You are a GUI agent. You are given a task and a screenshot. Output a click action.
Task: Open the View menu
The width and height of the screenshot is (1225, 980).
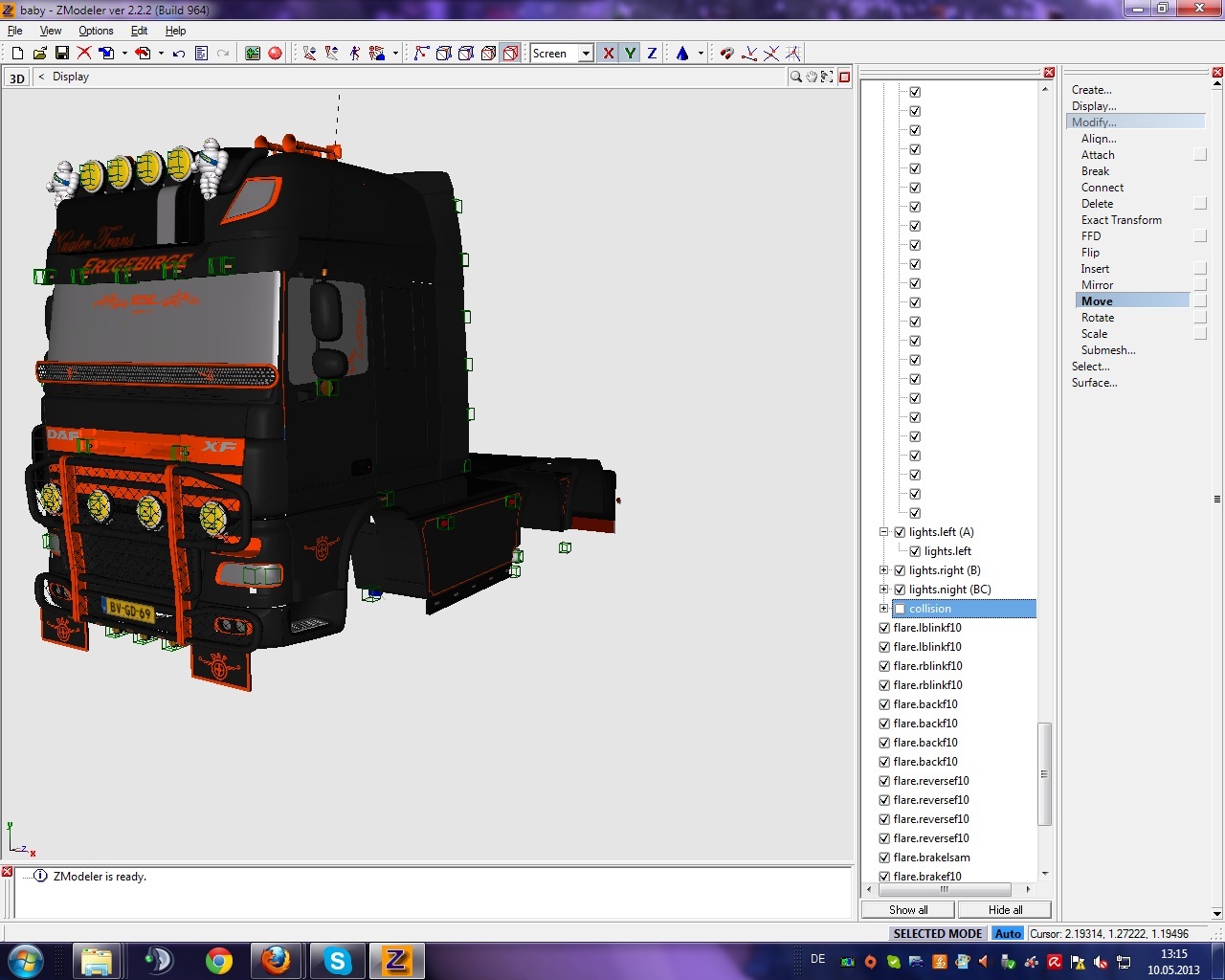[x=51, y=31]
